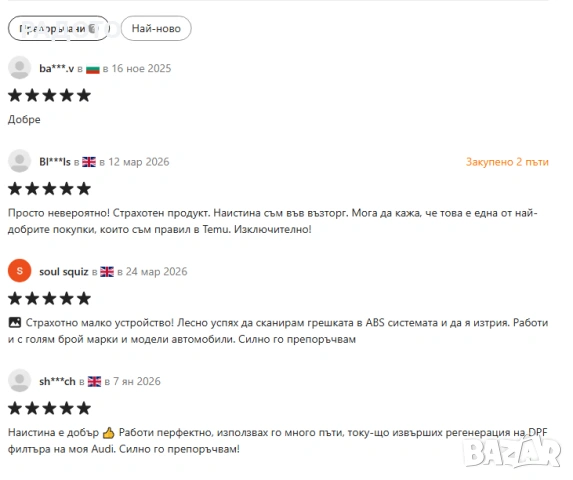Viewport: 573px width, 480px height.
Task: Open ba***.v username
Action: click(57, 68)
